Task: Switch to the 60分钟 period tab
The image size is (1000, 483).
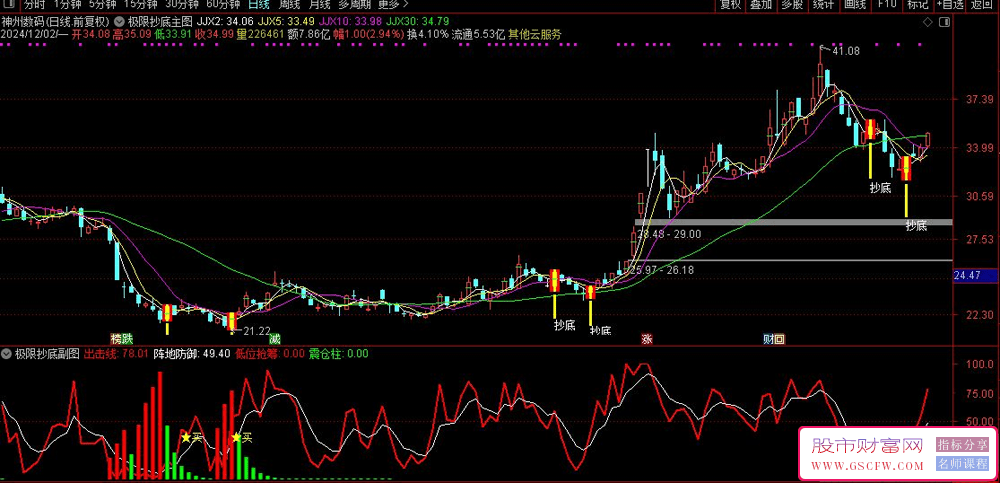Action: tap(222, 5)
